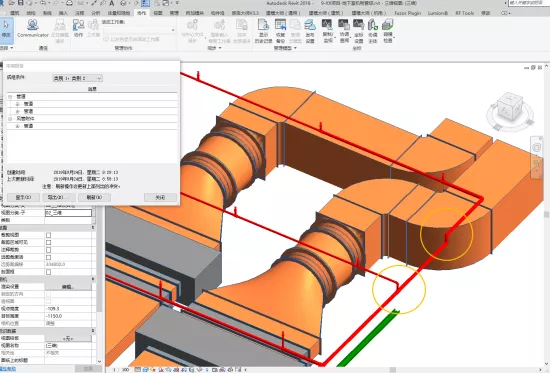The width and height of the screenshot is (550, 373).
Task: Click the <无> view template button
Action: pos(68,338)
